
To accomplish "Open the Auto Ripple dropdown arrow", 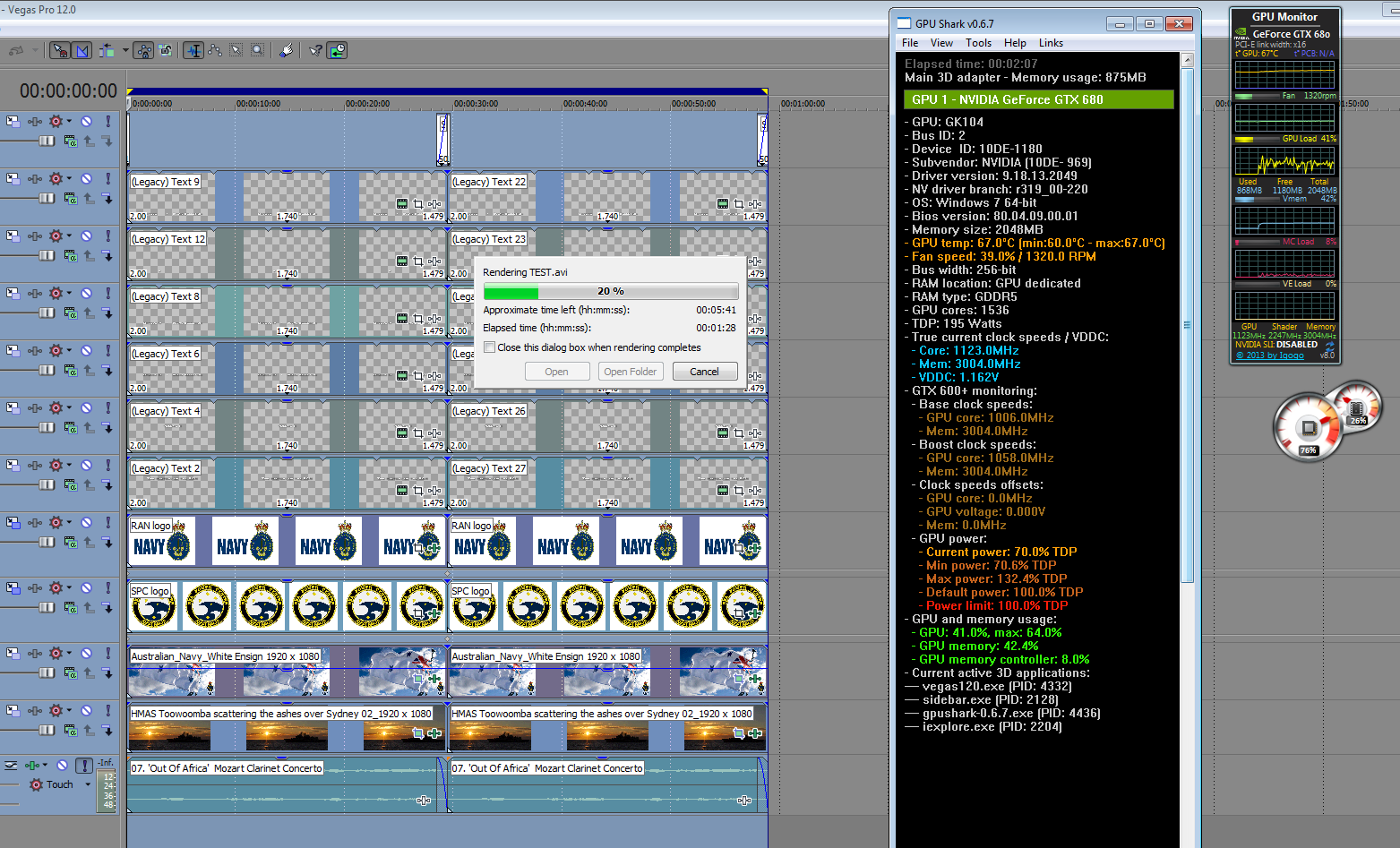I will (x=125, y=51).
